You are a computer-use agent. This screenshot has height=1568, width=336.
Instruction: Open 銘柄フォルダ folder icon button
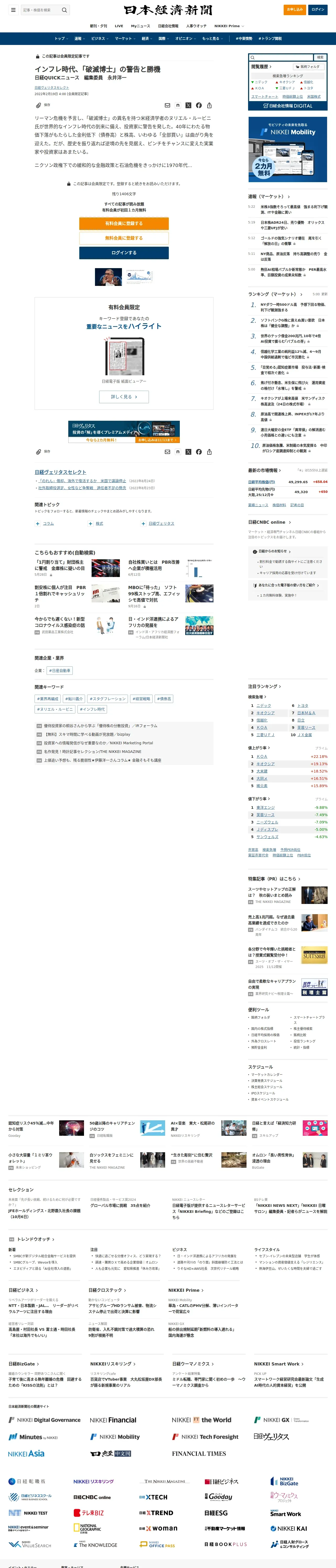tap(309, 66)
